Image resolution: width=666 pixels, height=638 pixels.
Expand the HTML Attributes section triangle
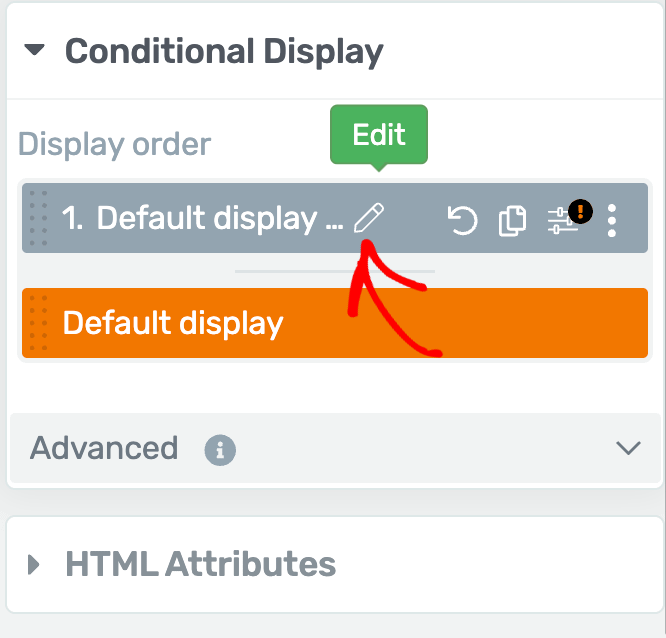[x=34, y=565]
